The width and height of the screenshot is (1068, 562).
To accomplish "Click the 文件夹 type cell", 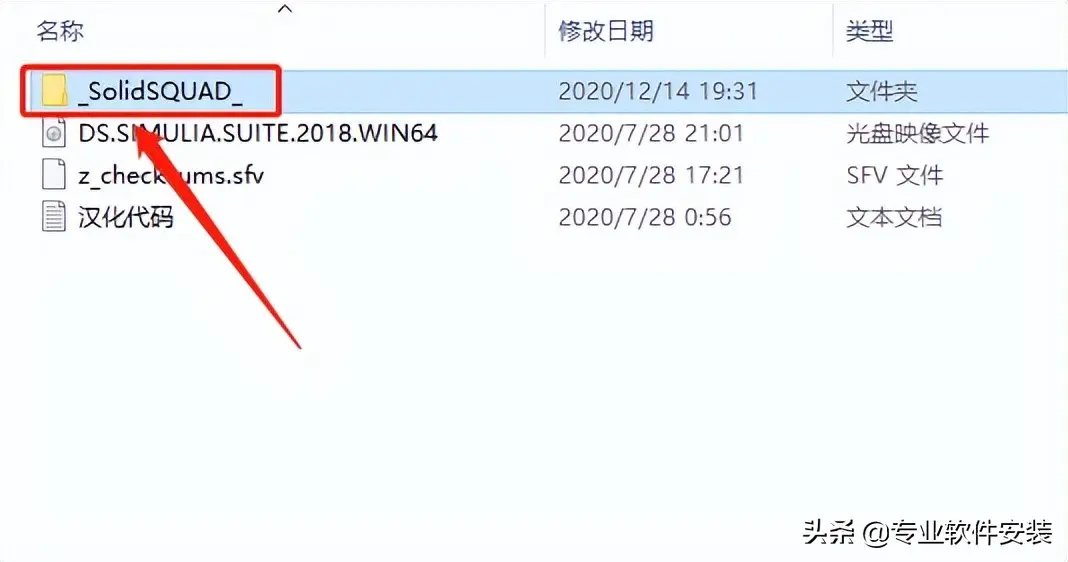I will point(882,91).
